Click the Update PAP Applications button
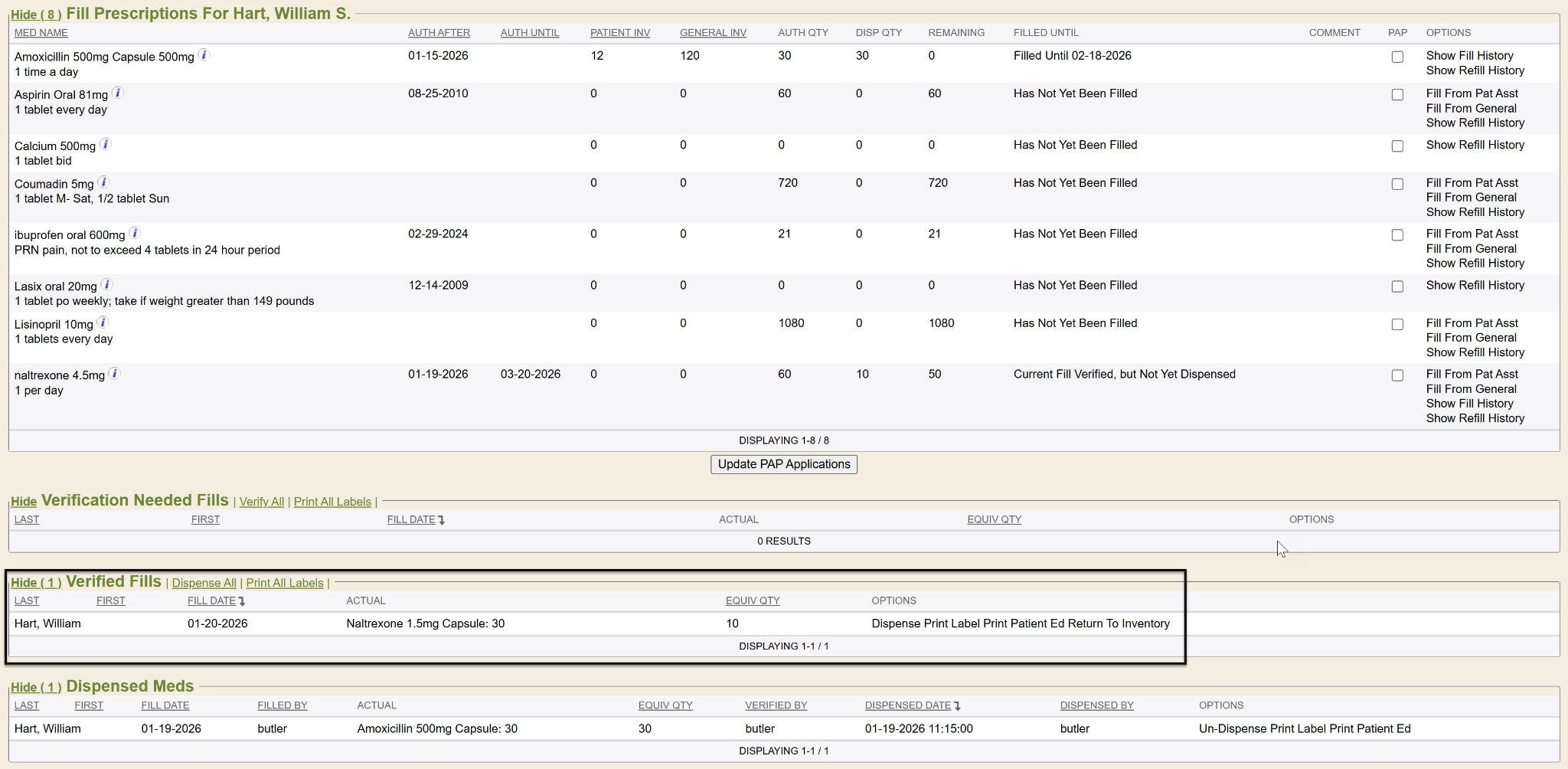Image resolution: width=1568 pixels, height=769 pixels. [x=783, y=464]
